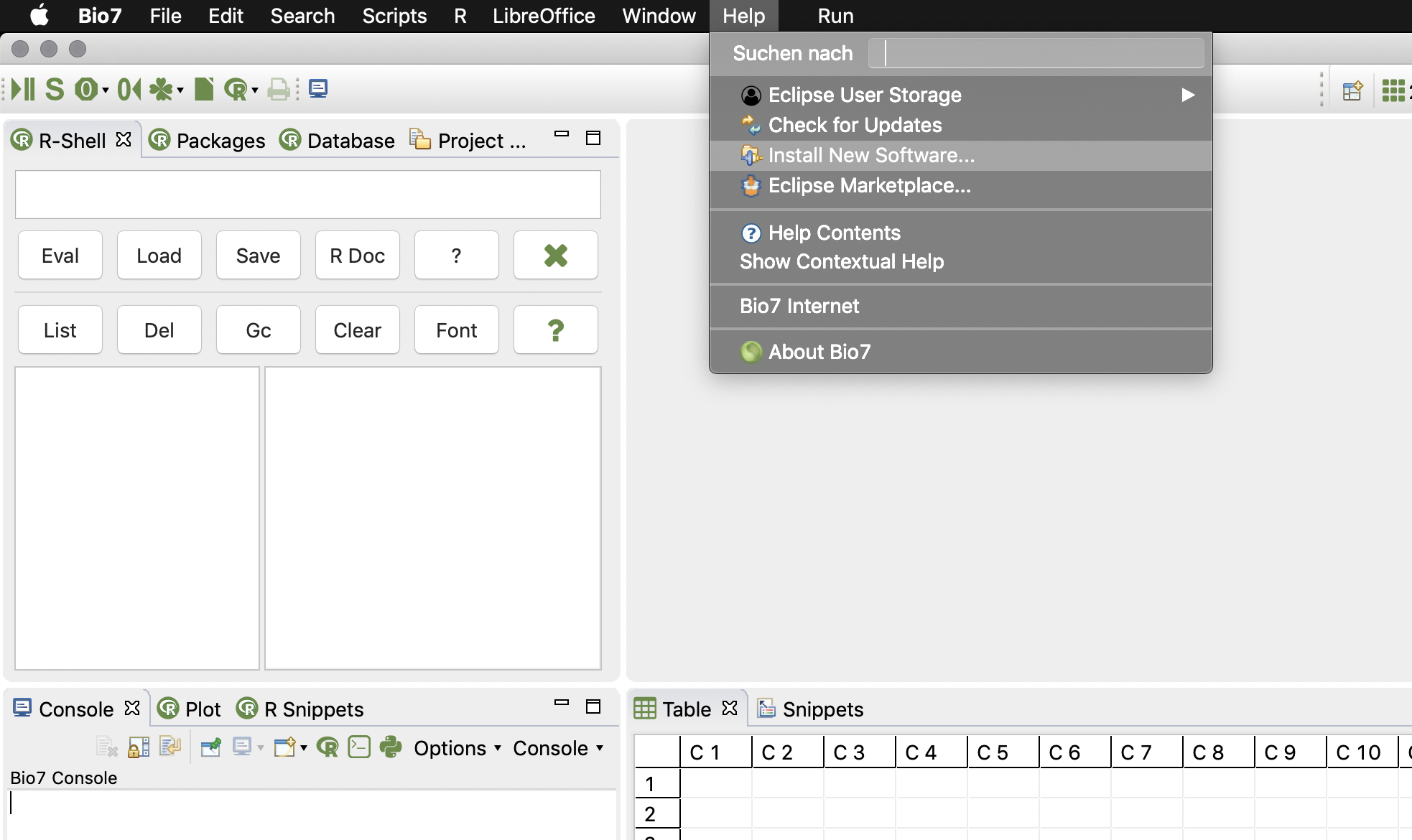Click inside the Suchen nach search field
Screen dimensions: 1412x840
pos(1036,53)
